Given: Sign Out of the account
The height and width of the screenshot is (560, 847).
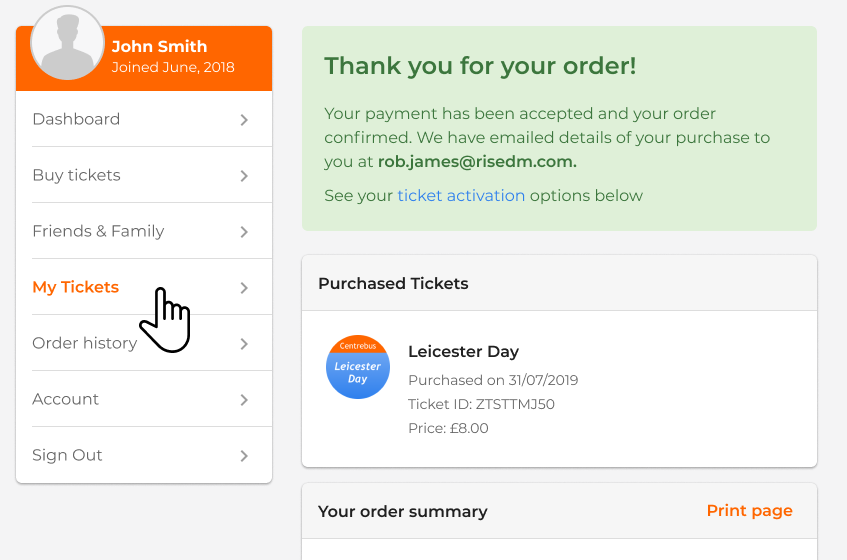Looking at the screenshot, I should (67, 455).
